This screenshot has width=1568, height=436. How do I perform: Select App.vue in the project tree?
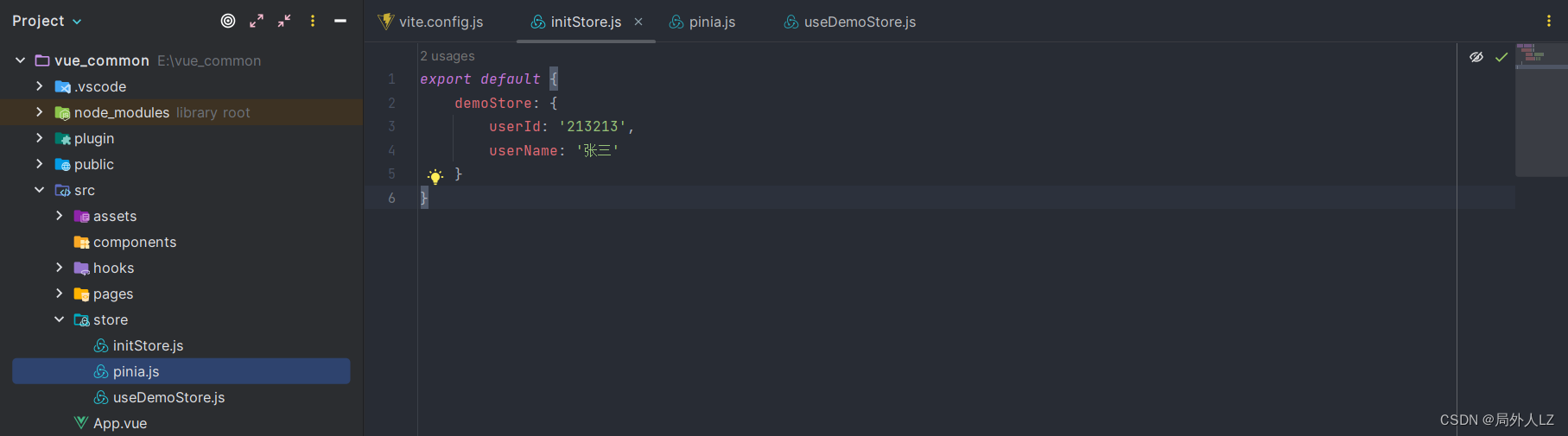pos(119,423)
